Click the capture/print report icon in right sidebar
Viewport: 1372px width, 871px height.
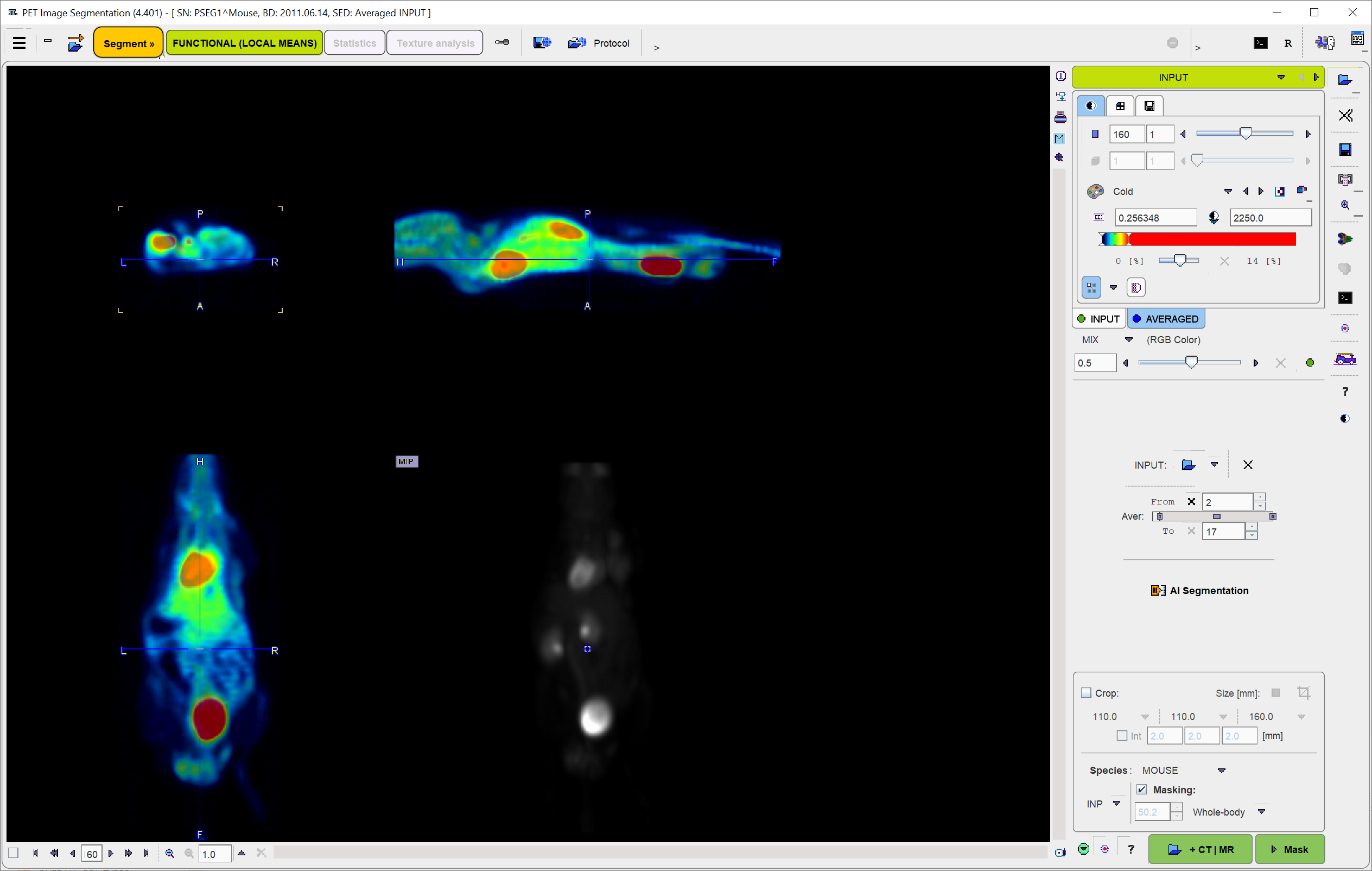tap(1345, 180)
